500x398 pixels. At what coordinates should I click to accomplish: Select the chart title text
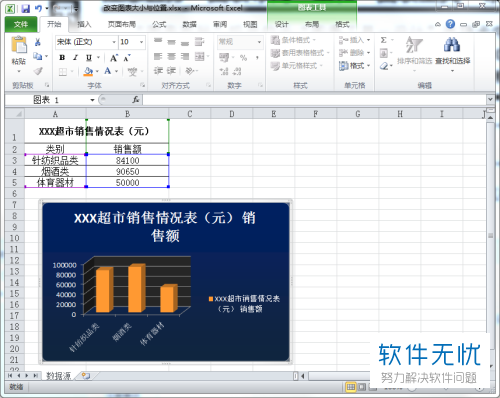click(x=165, y=227)
